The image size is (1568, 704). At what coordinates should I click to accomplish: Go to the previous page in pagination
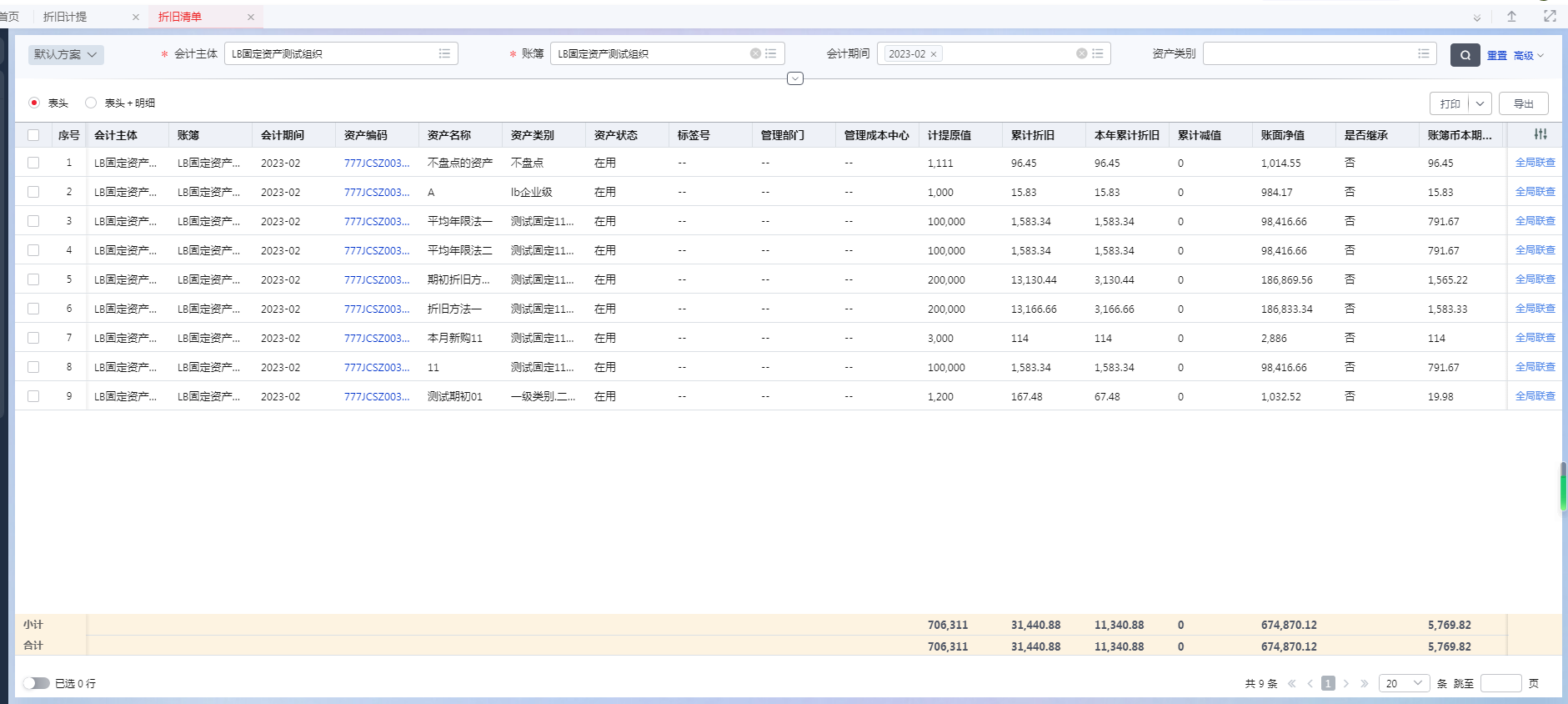point(1310,683)
